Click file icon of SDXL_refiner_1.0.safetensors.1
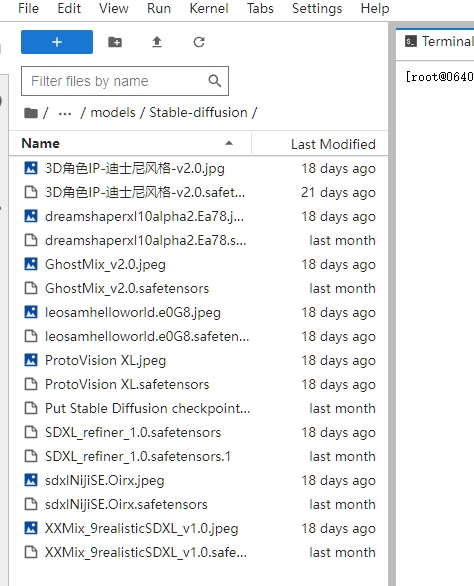Screen dimensions: 474x586 [31, 456]
